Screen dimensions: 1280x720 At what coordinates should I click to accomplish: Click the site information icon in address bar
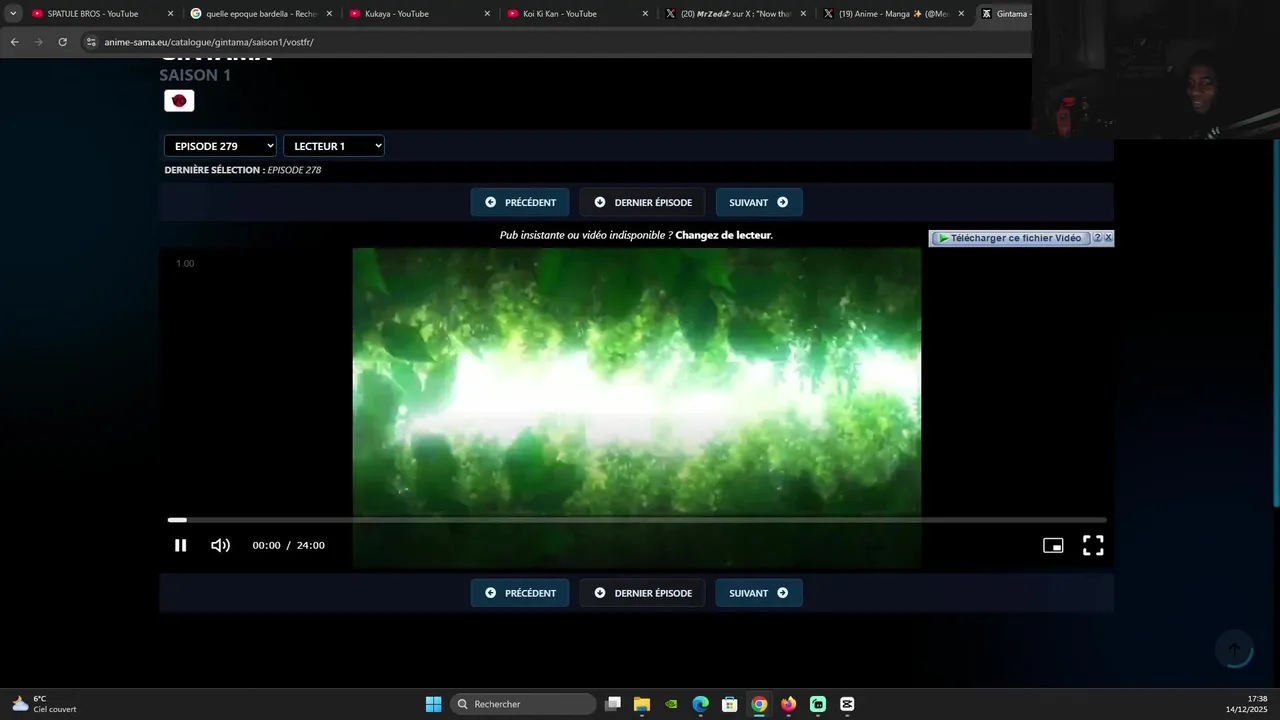pos(91,42)
